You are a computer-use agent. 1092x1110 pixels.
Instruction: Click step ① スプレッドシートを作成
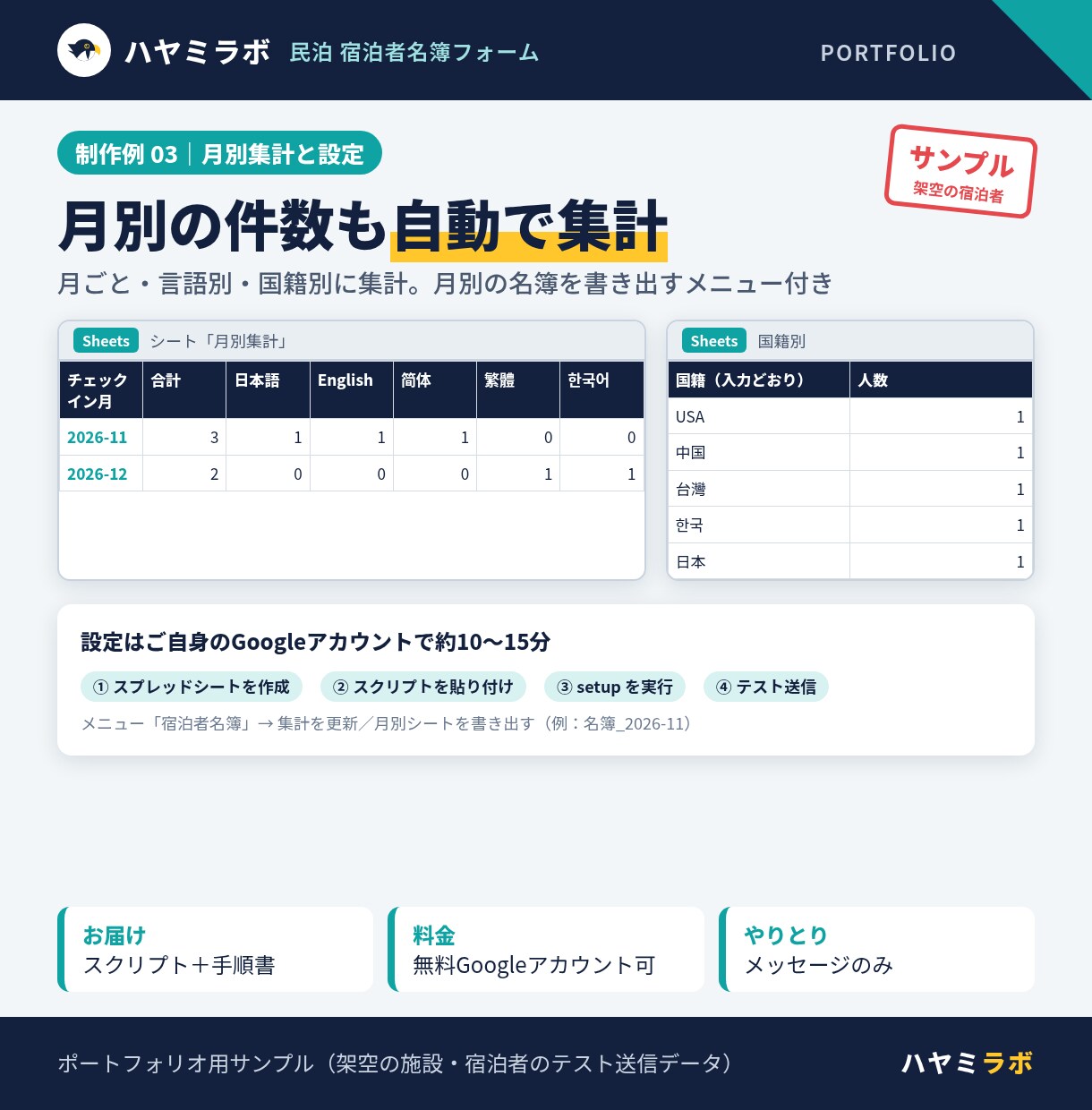192,687
